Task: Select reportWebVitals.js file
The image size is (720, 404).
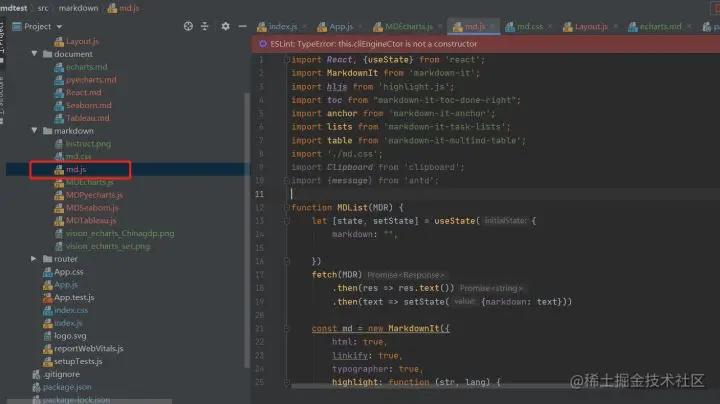Action: click(x=83, y=349)
